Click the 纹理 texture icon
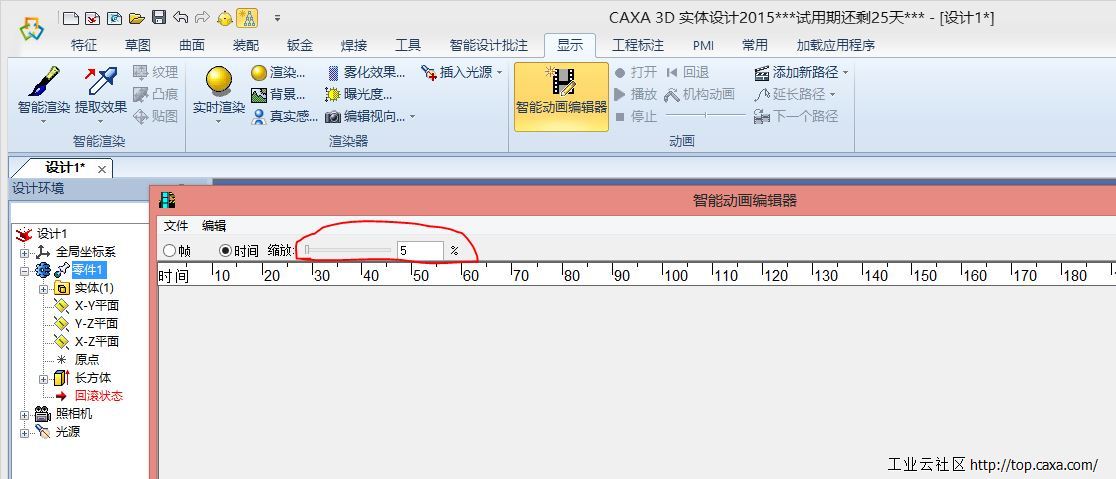This screenshot has height=479, width=1116. point(140,73)
